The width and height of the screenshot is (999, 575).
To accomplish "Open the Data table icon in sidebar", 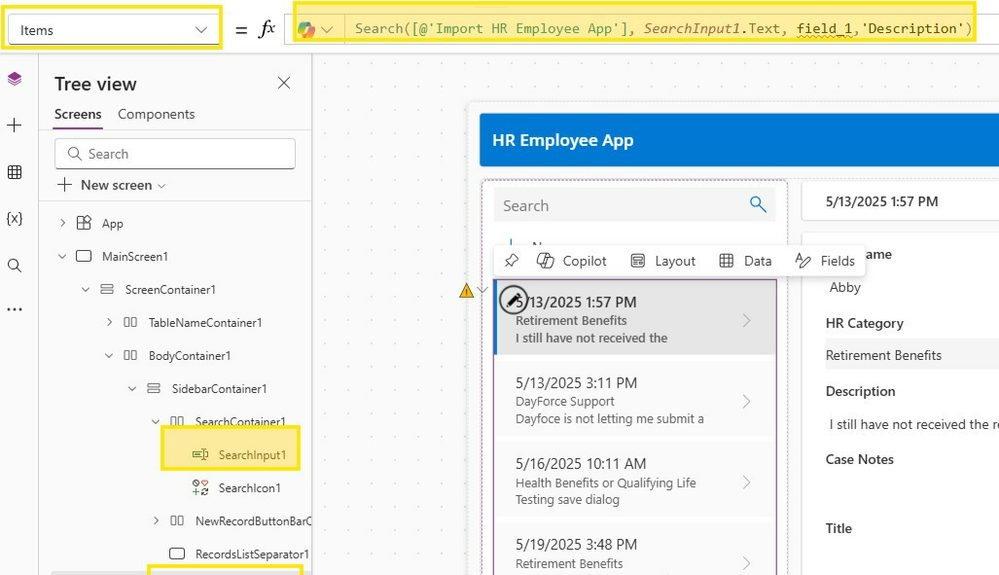I will tap(15, 172).
